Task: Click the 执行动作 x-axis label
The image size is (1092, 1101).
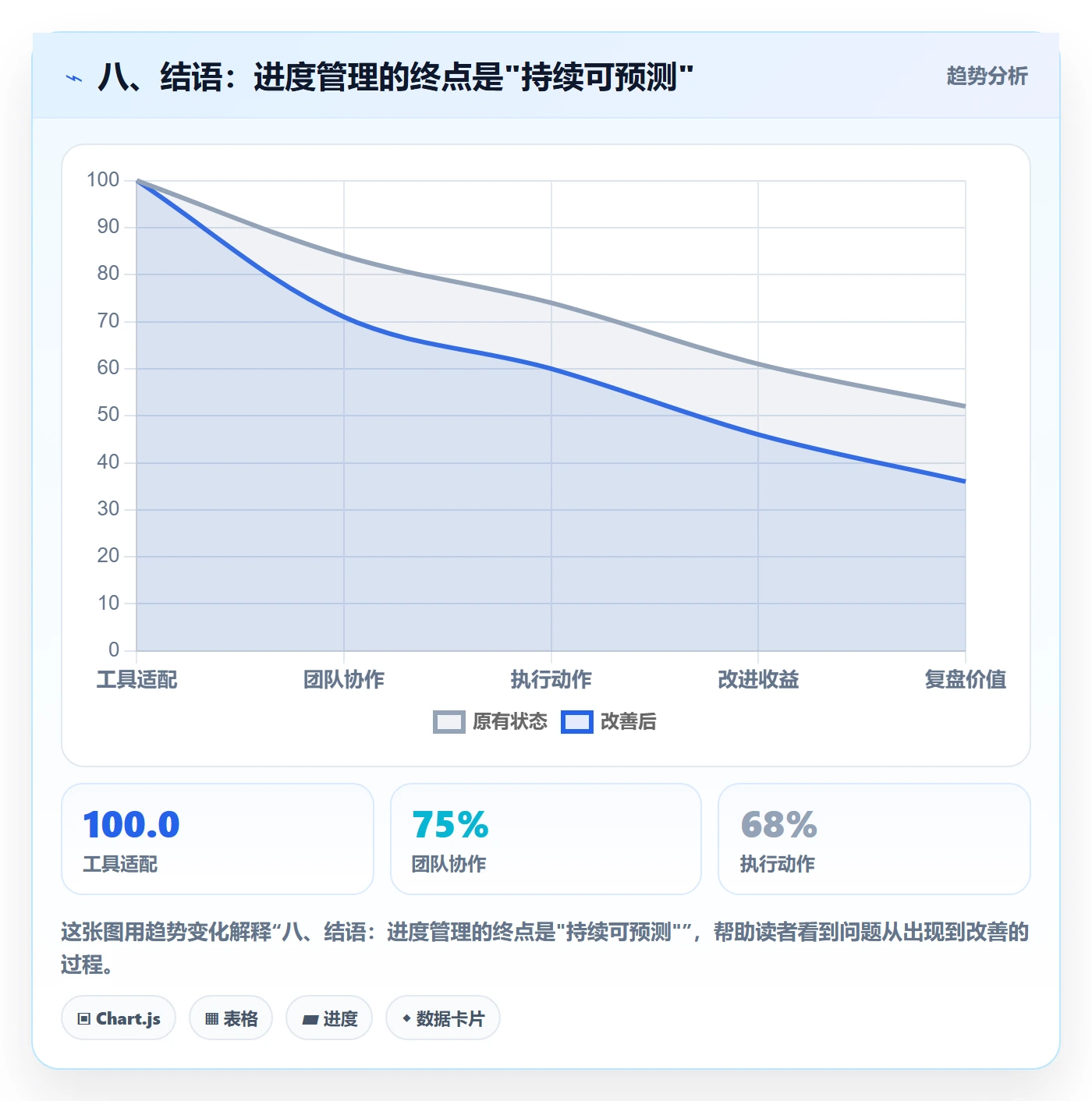Action: [551, 680]
